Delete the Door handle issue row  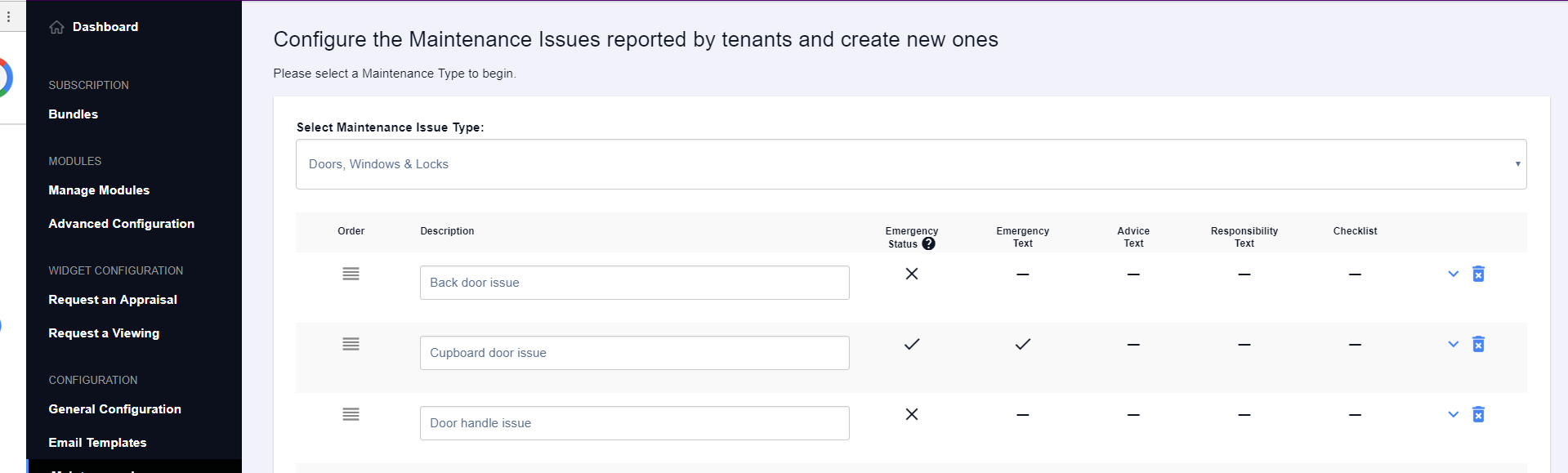[x=1478, y=414]
